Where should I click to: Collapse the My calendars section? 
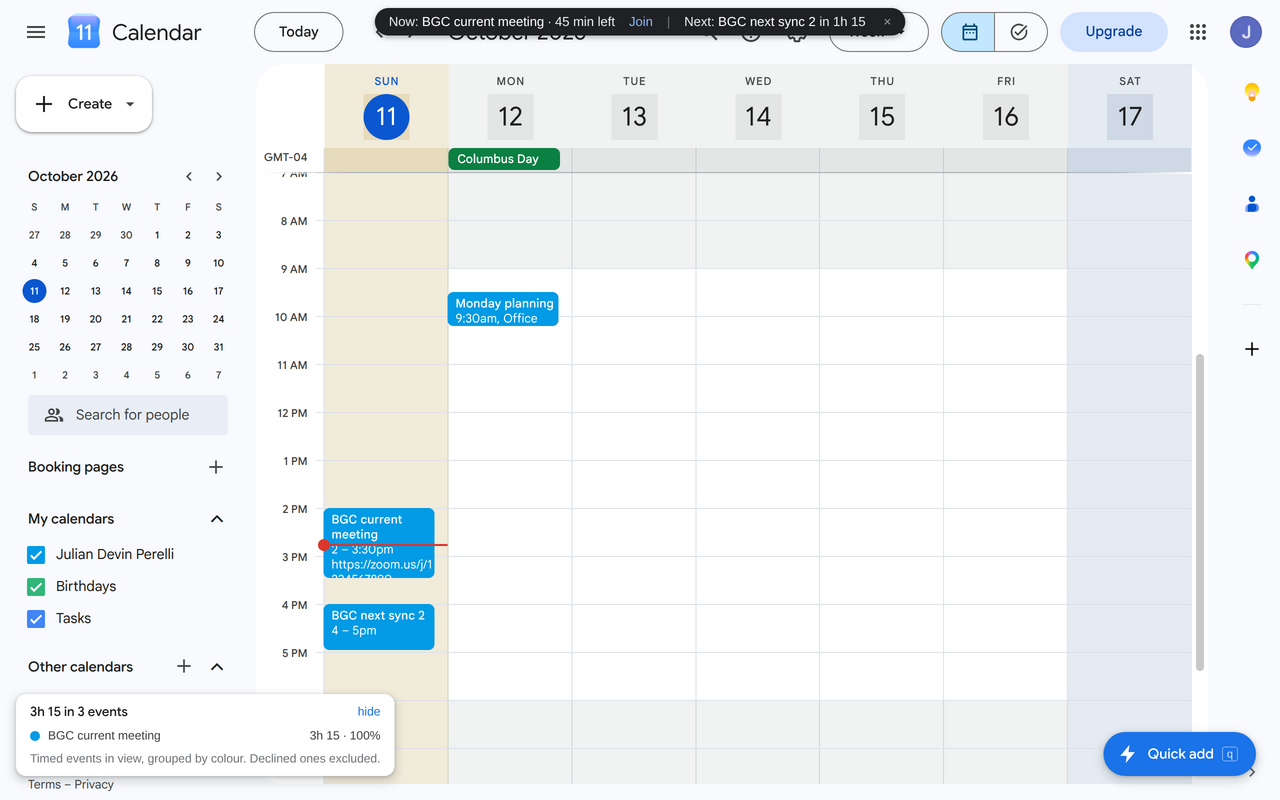click(217, 519)
